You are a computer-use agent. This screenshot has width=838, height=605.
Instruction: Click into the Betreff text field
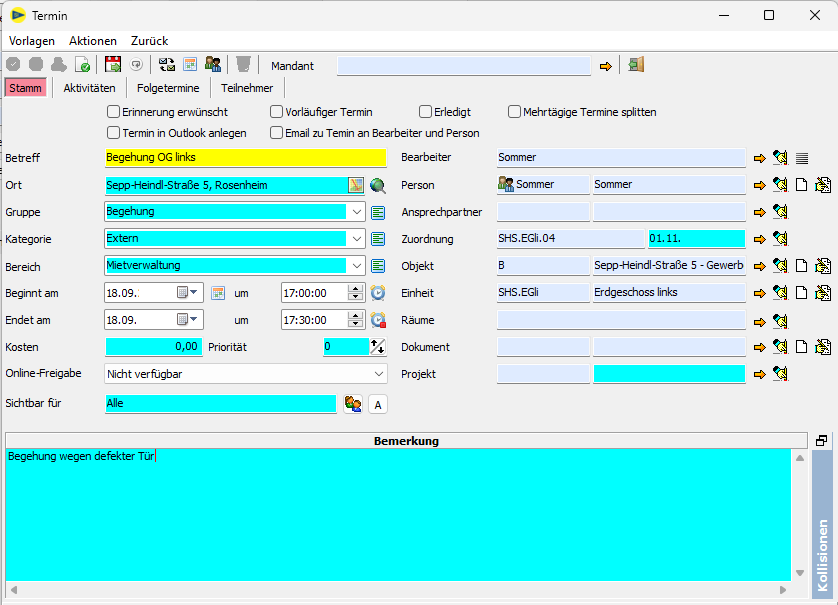tap(244, 158)
